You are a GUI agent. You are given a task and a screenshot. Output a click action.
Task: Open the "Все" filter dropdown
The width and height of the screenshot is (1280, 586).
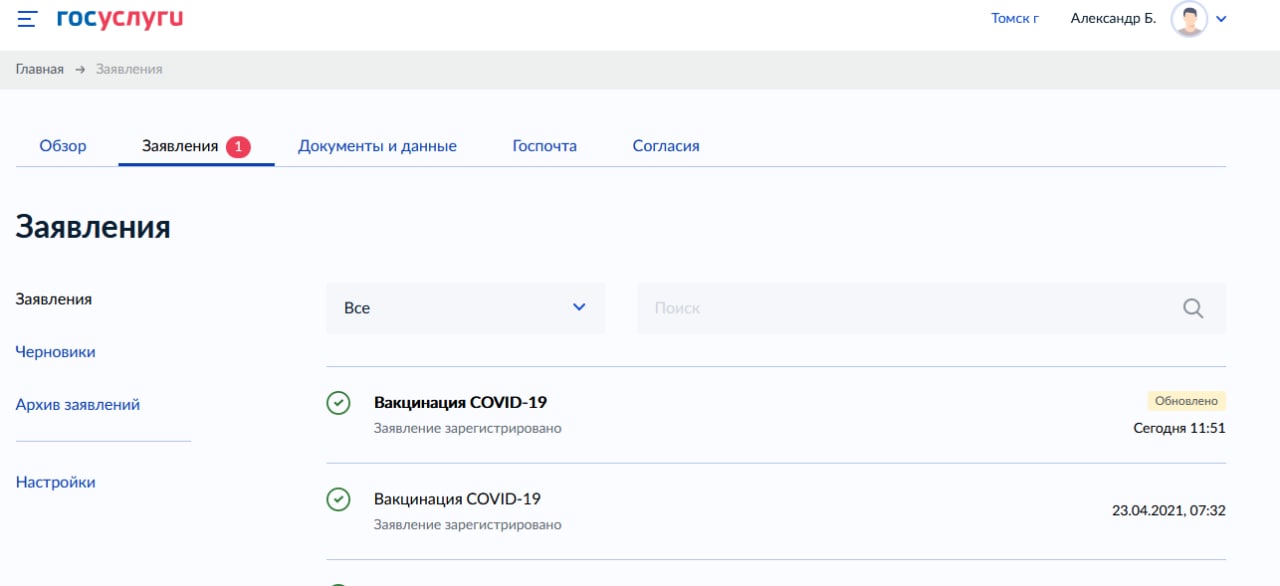[x=465, y=308]
